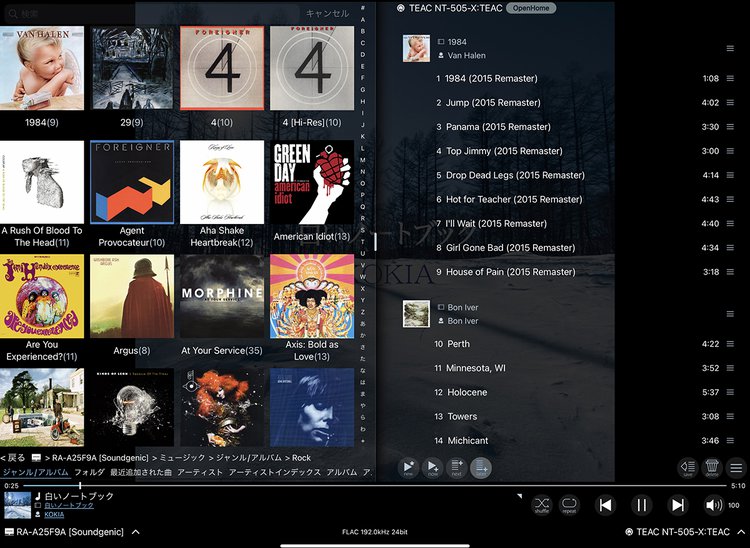Select the 'next' queue insert mode icon
This screenshot has width=750, height=548.
[x=457, y=468]
